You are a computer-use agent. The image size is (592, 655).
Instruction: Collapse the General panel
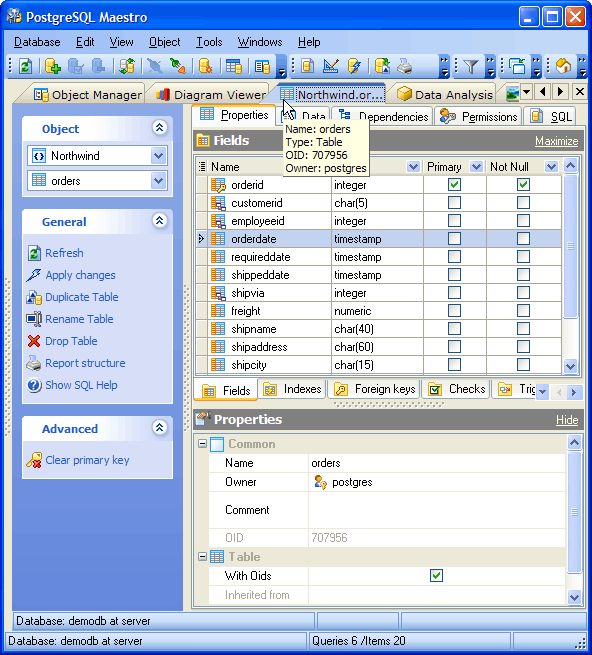(160, 221)
